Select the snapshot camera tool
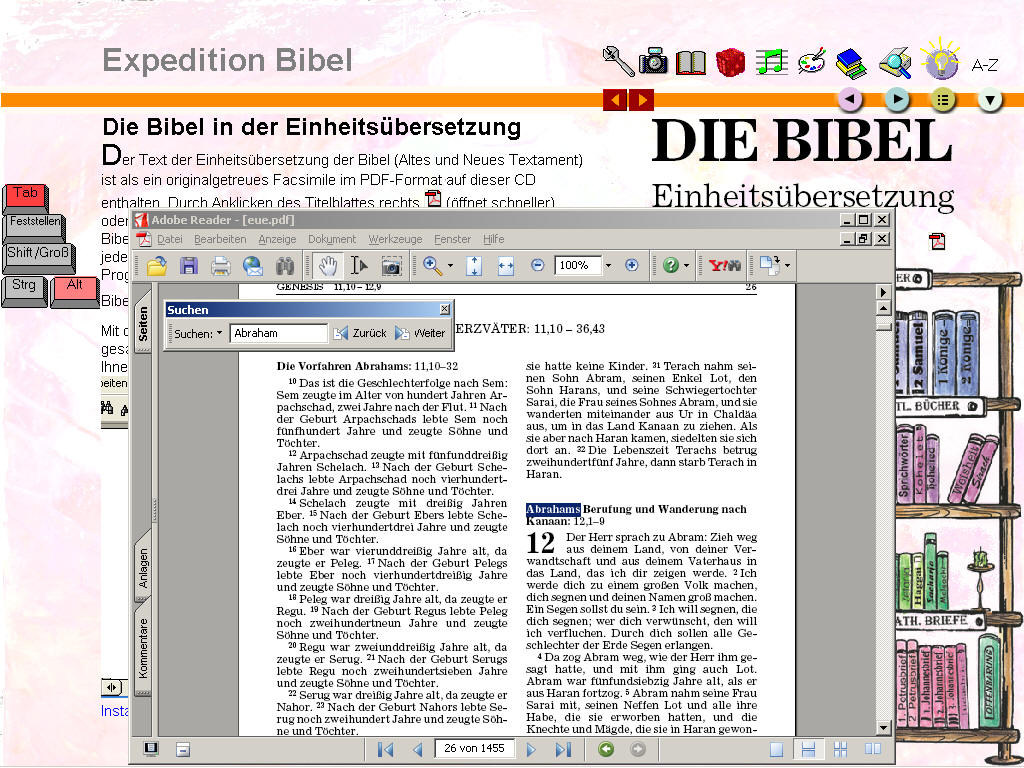 click(392, 266)
